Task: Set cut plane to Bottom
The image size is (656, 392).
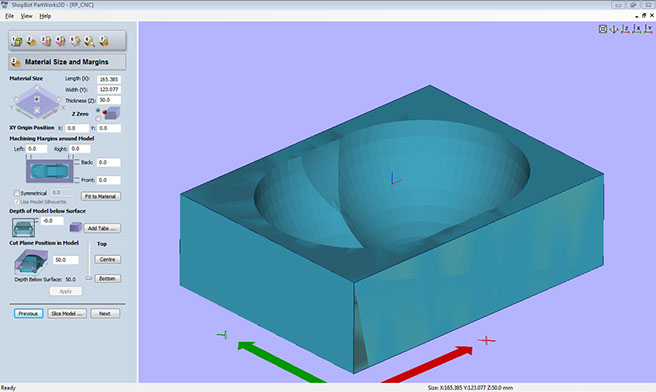Action: click(x=108, y=279)
